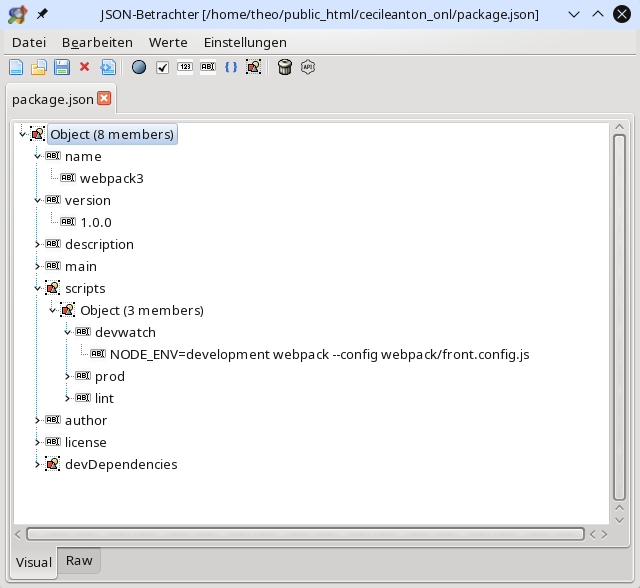Click the Open file folder icon

point(39,67)
